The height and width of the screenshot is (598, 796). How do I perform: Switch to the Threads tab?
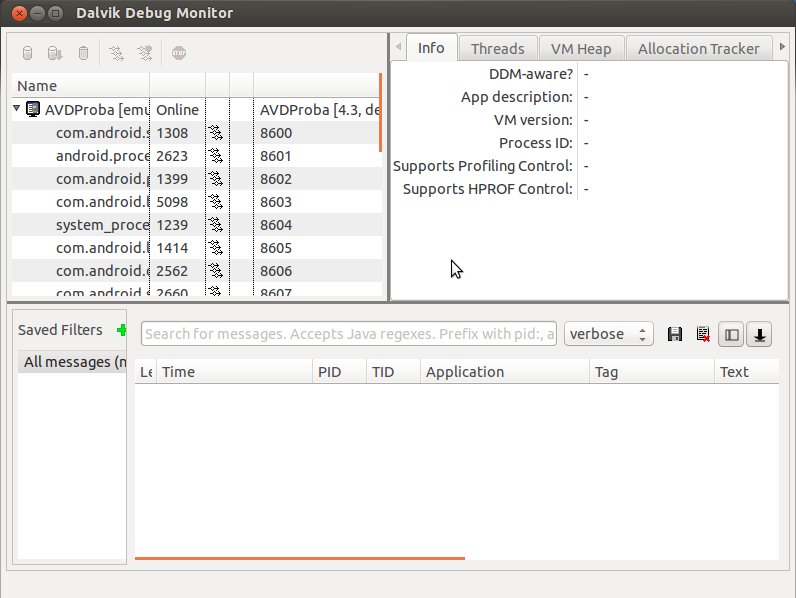tap(498, 49)
